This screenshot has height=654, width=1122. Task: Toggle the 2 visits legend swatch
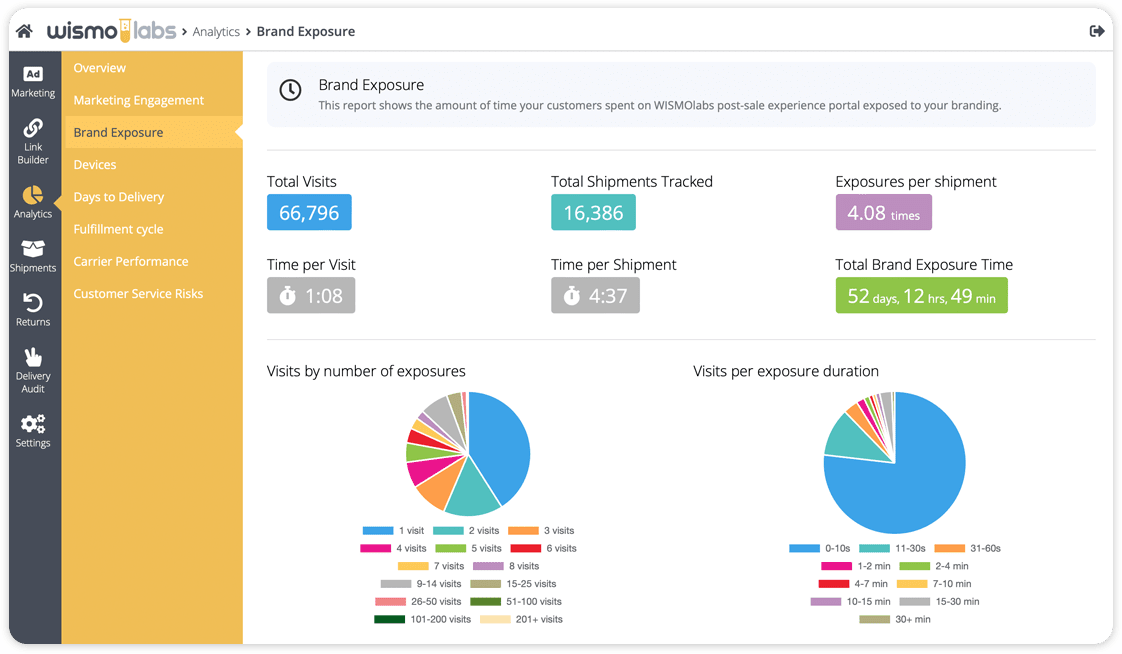coord(448,531)
